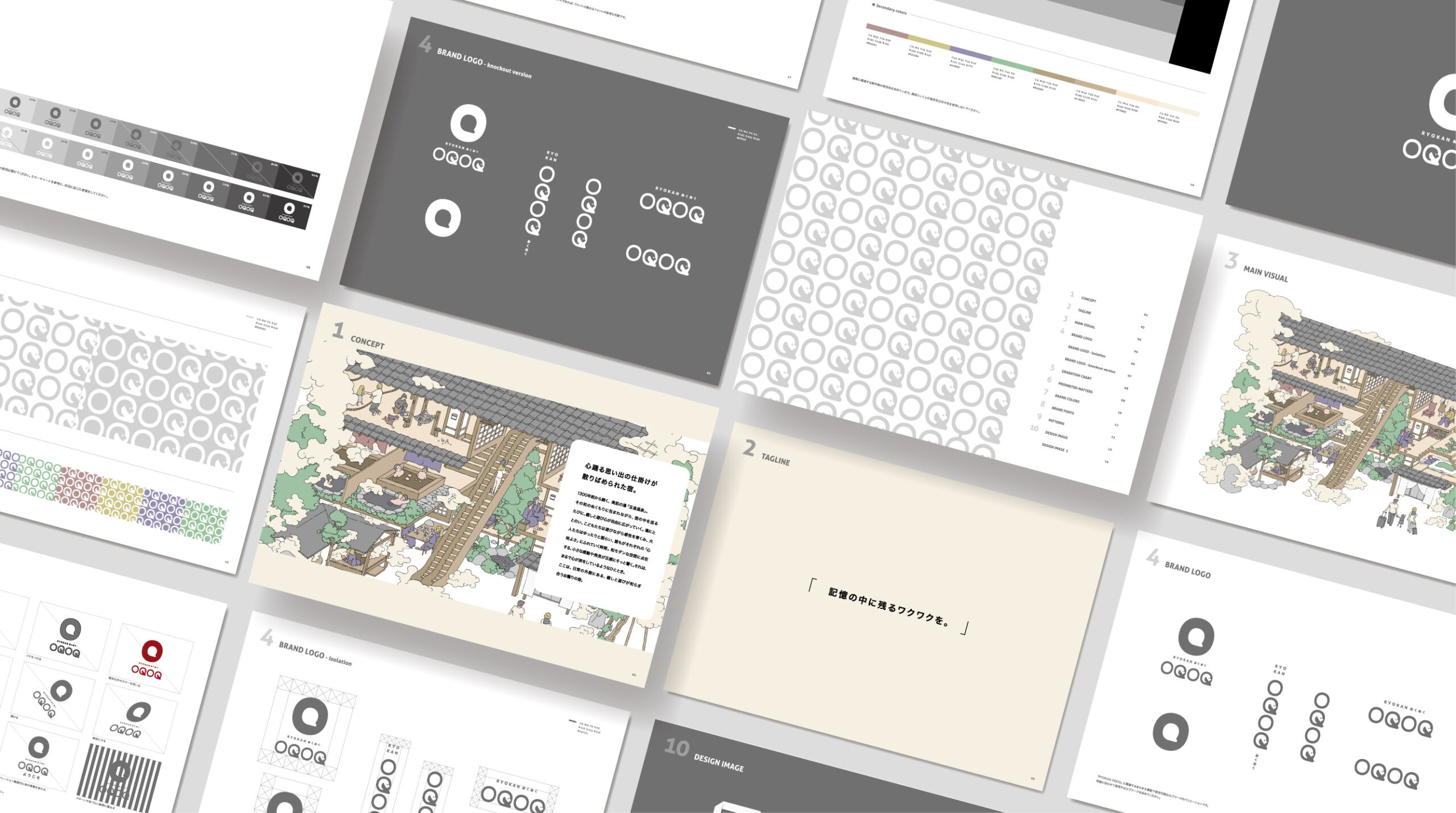Click the yellow segment of colored pattern strip
Image resolution: width=1456 pixels, height=813 pixels.
pyautogui.click(x=121, y=500)
